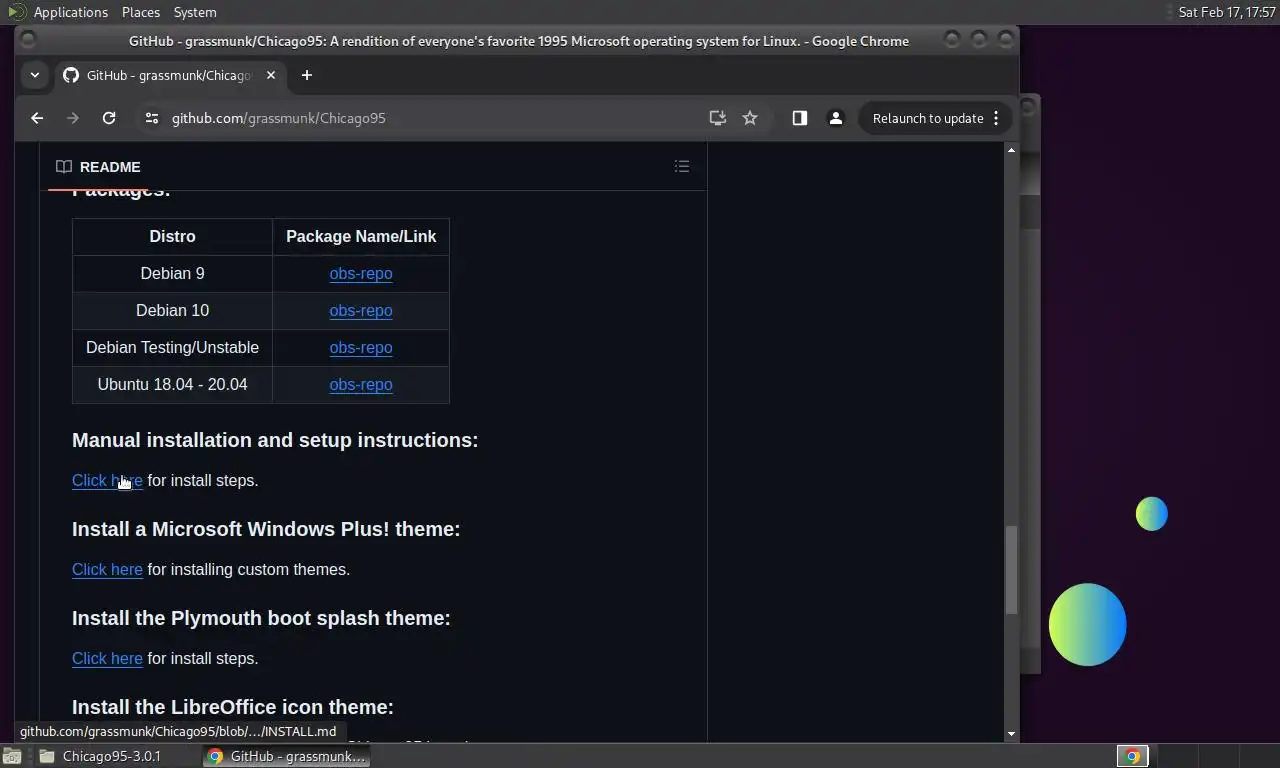Open the obs-repo link for Debian 10
The image size is (1280, 768).
(361, 310)
